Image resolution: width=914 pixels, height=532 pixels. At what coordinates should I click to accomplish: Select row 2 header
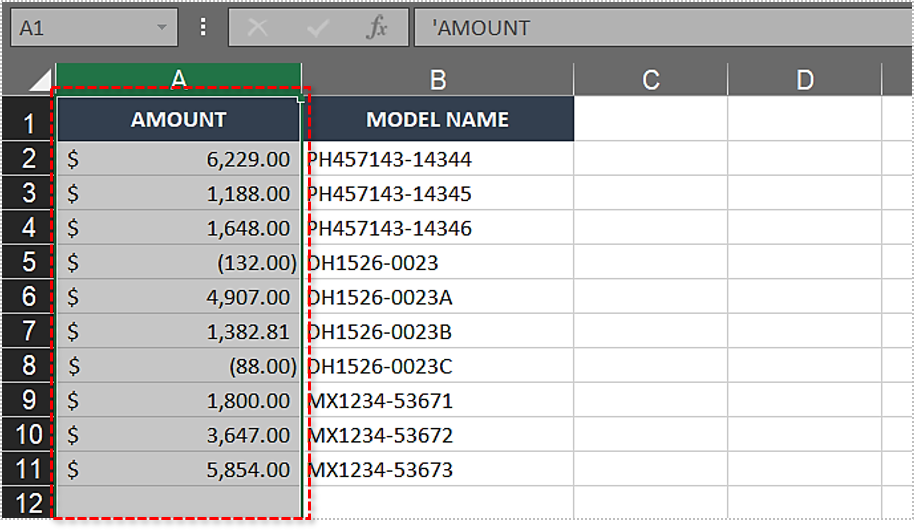(27, 158)
